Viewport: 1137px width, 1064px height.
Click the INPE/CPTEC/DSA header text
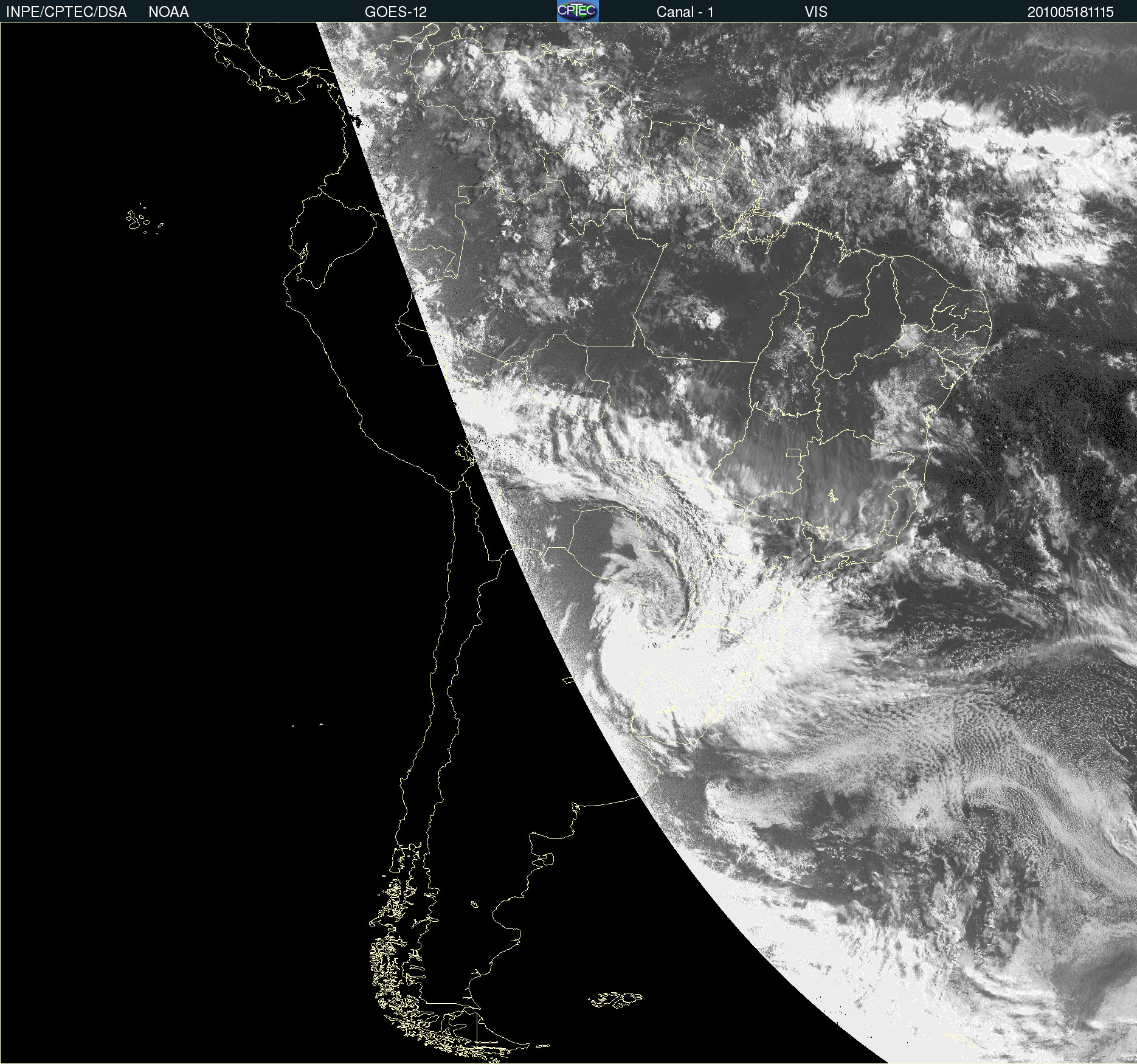tap(66, 12)
